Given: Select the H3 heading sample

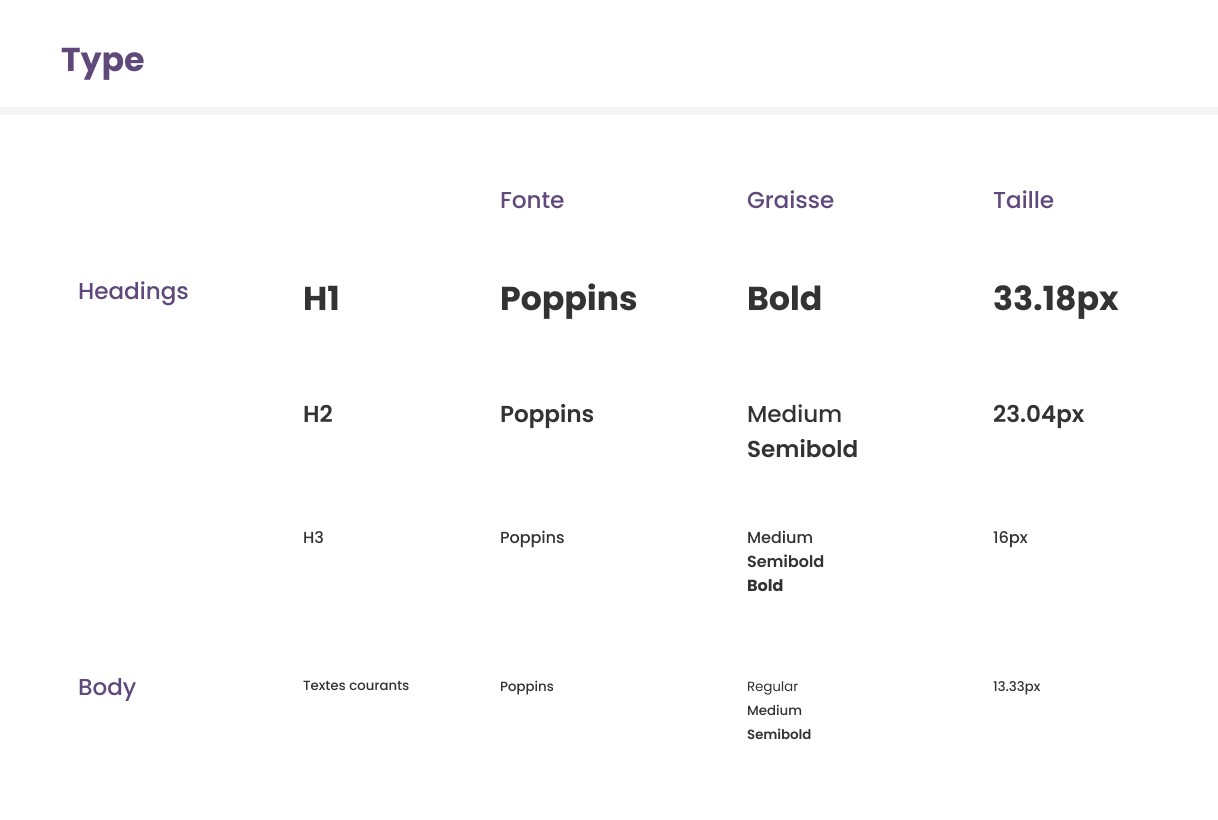Looking at the screenshot, I should pyautogui.click(x=313, y=537).
